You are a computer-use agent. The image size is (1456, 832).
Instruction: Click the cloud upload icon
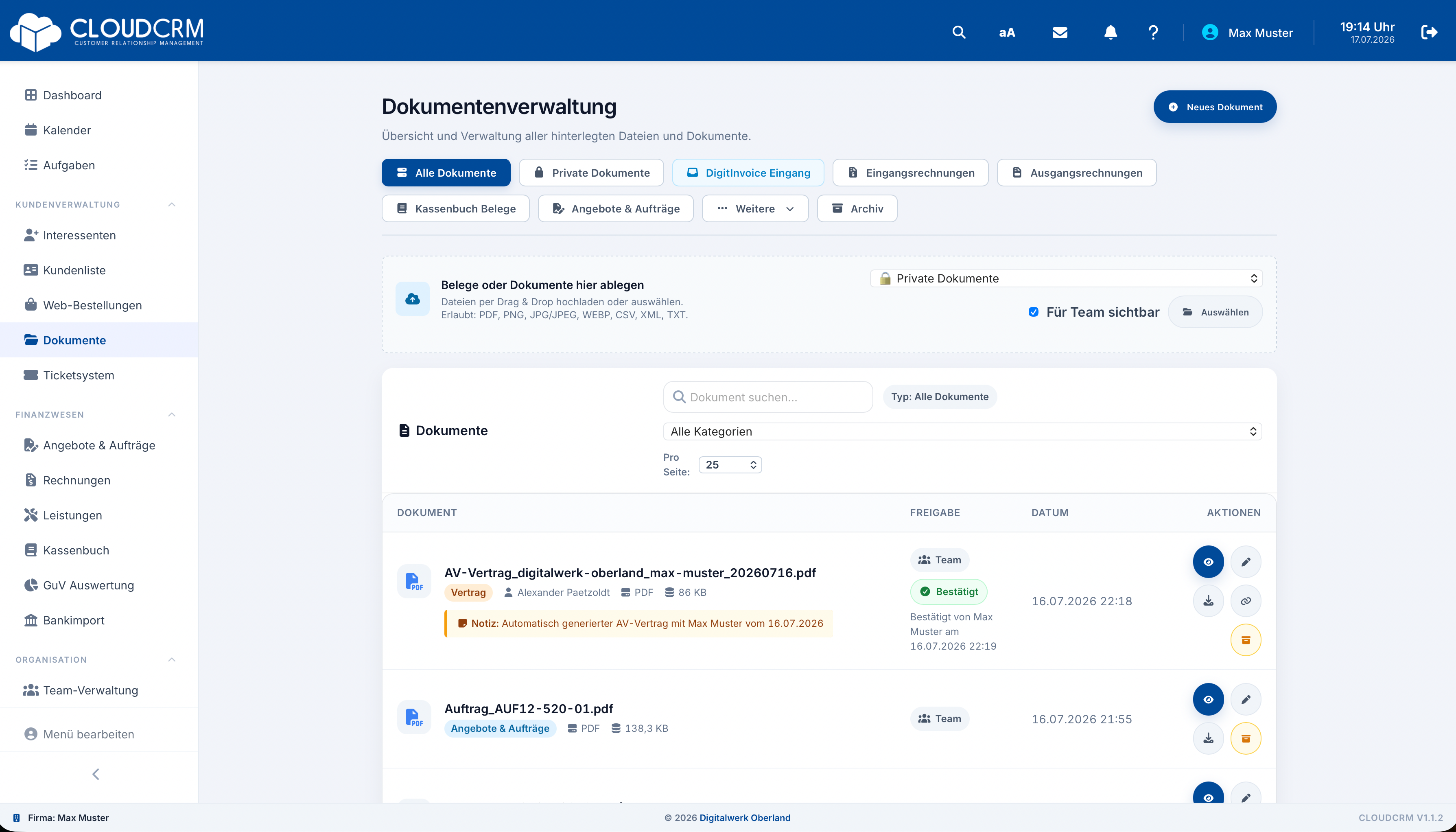coord(412,299)
